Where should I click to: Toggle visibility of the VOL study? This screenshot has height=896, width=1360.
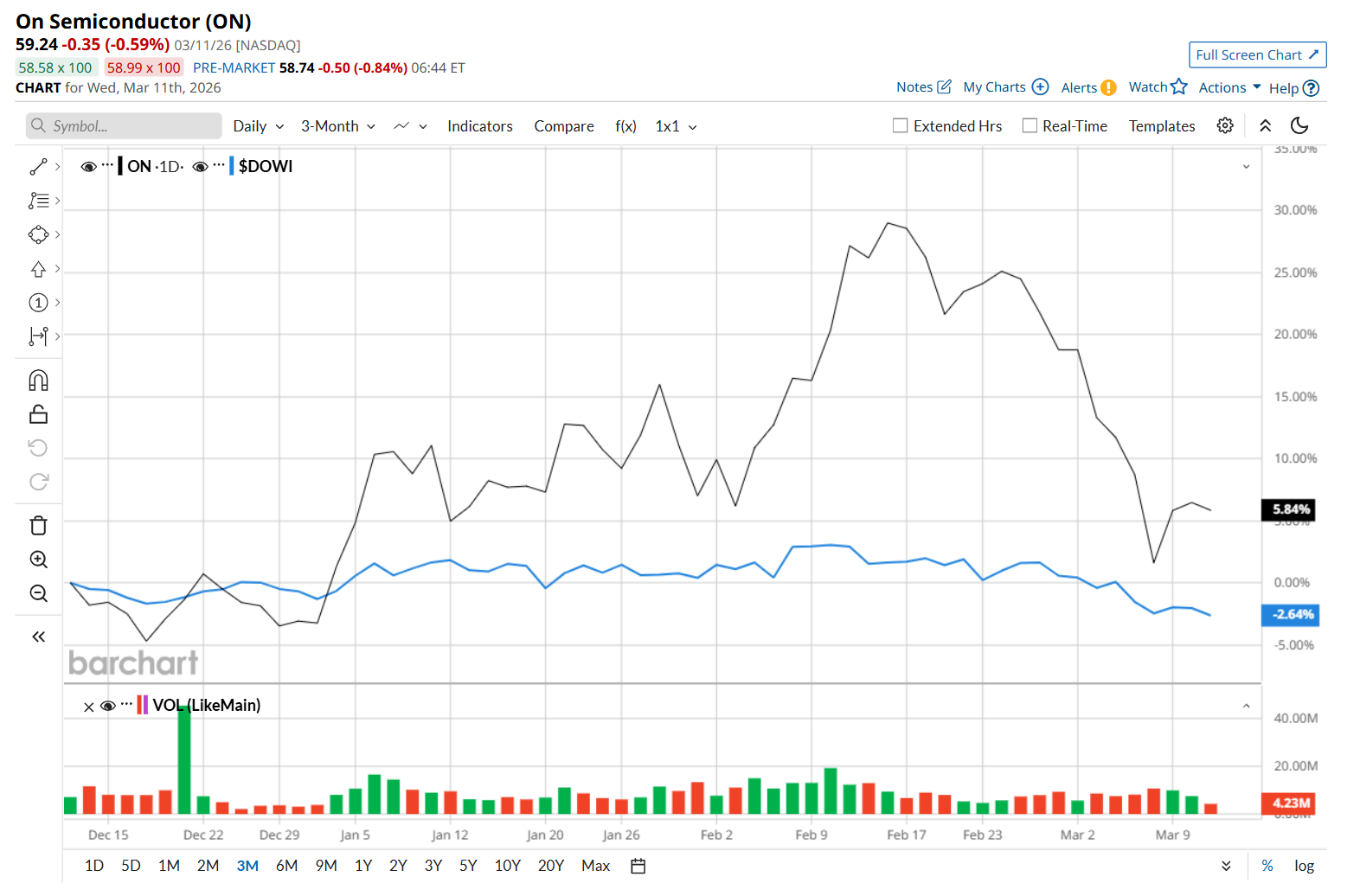[108, 706]
